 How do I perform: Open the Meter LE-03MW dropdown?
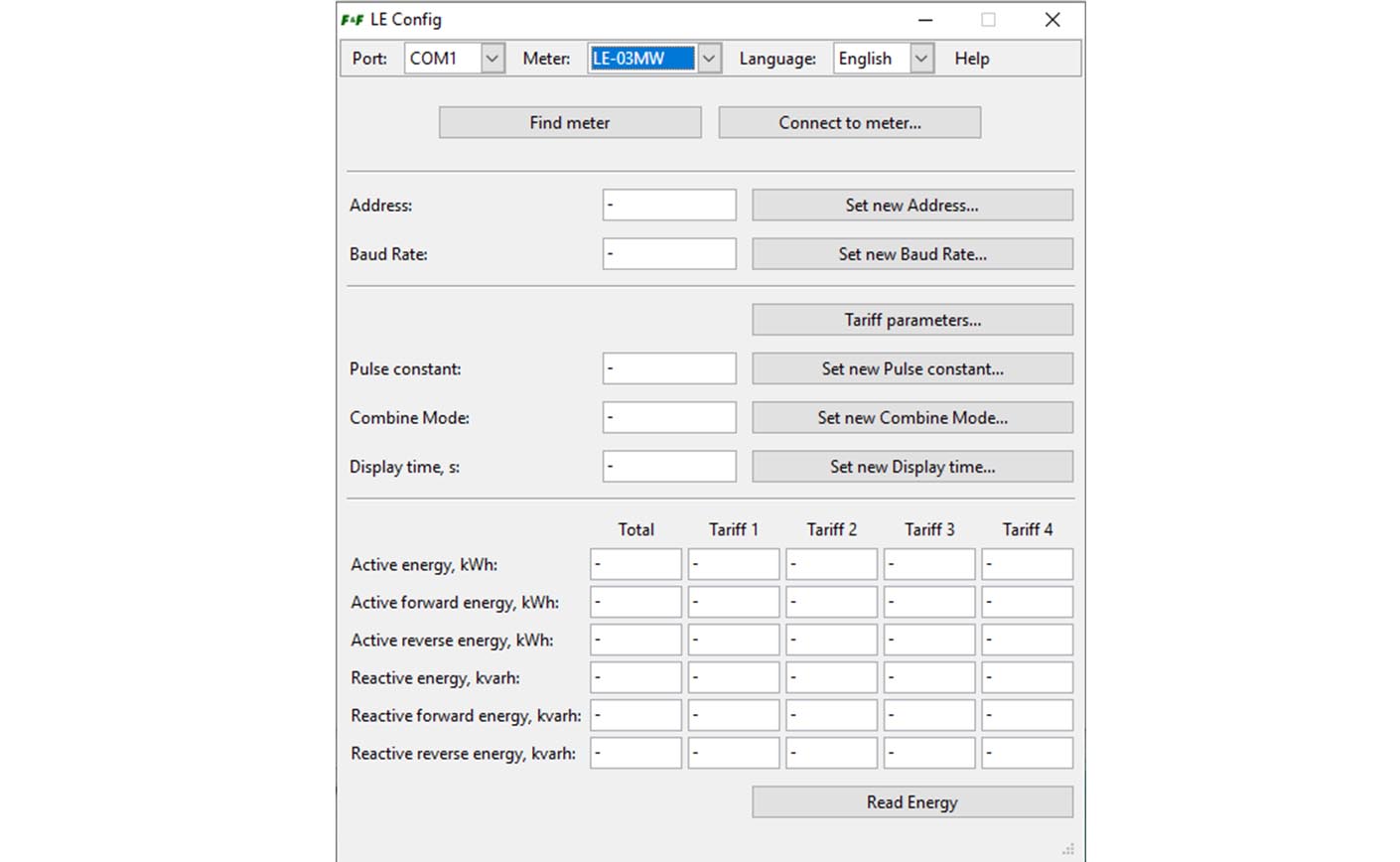pos(708,59)
